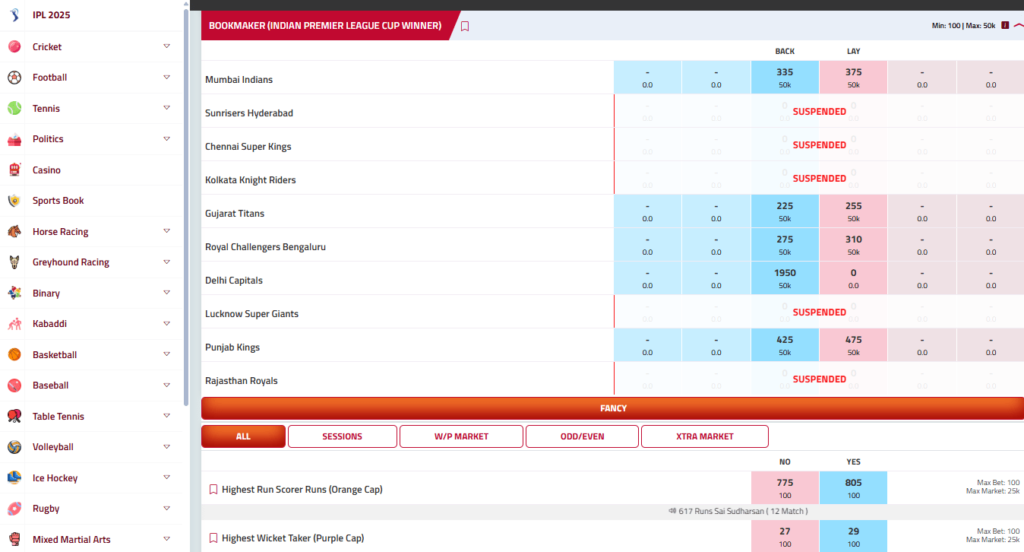Switch to the XTRA MARKET tab
Screen dimensions: 1024x552
point(705,436)
